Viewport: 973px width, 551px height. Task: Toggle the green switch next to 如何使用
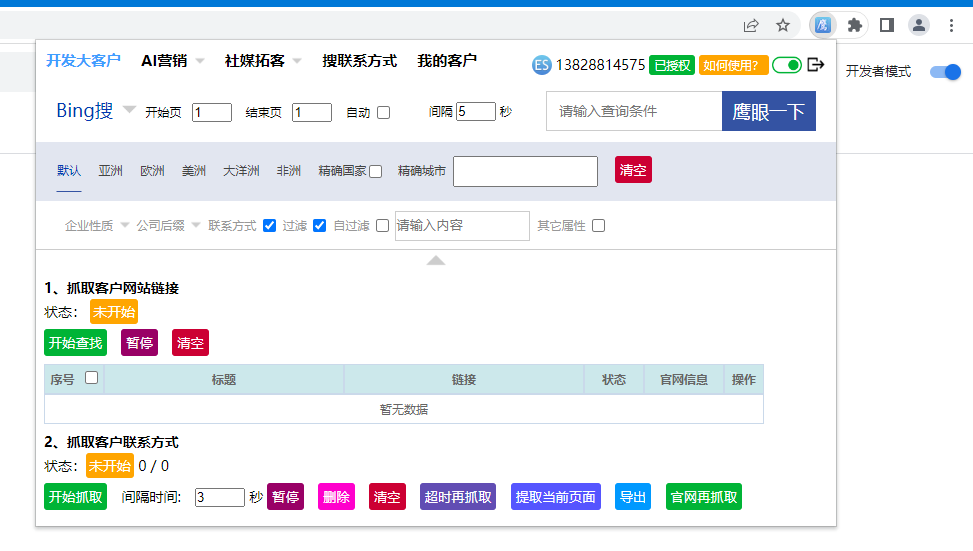tap(787, 65)
